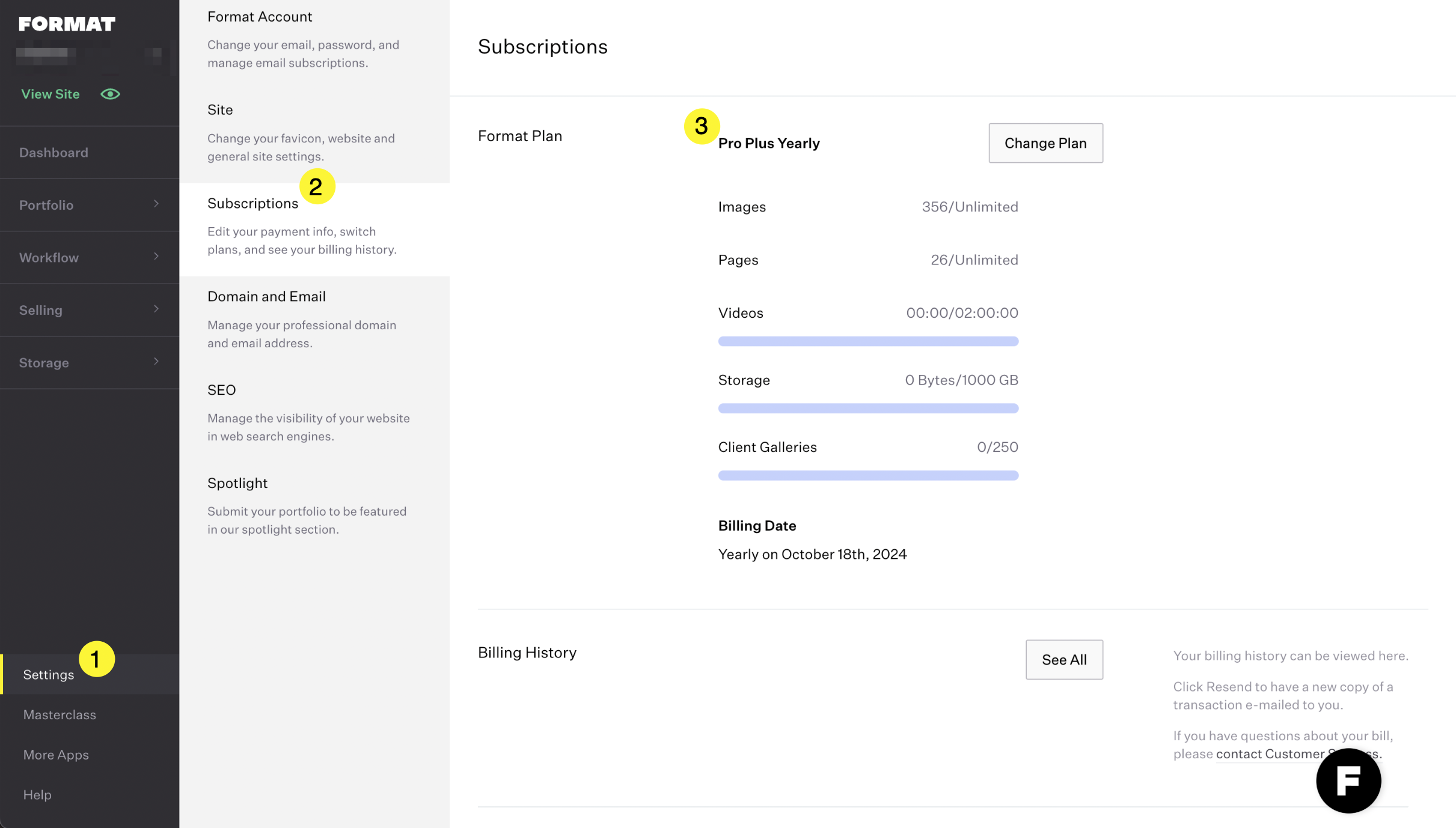Image resolution: width=1456 pixels, height=828 pixels.
Task: Click the Format Plan label
Action: (520, 136)
